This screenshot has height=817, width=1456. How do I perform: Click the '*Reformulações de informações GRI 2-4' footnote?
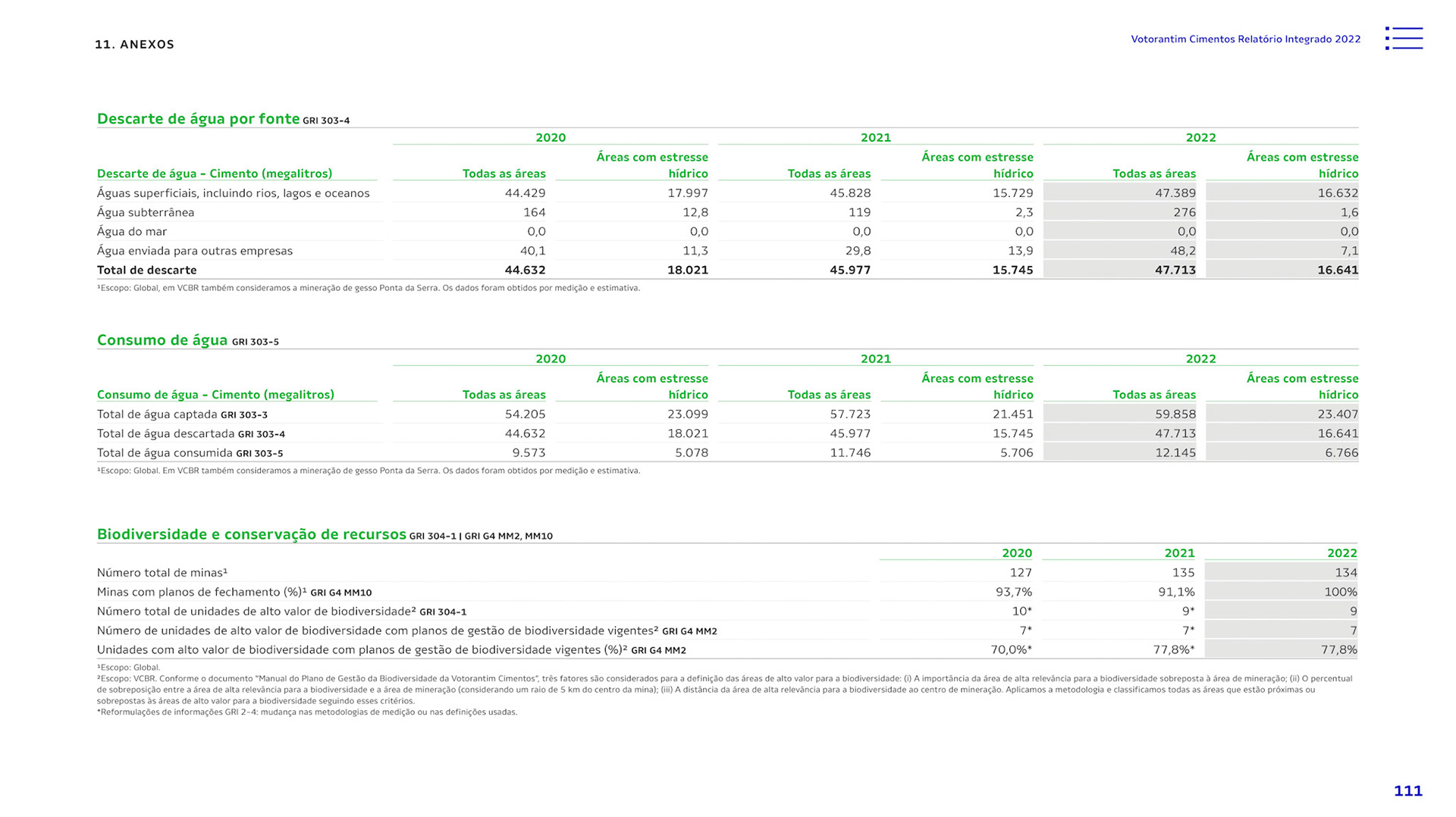tap(307, 712)
